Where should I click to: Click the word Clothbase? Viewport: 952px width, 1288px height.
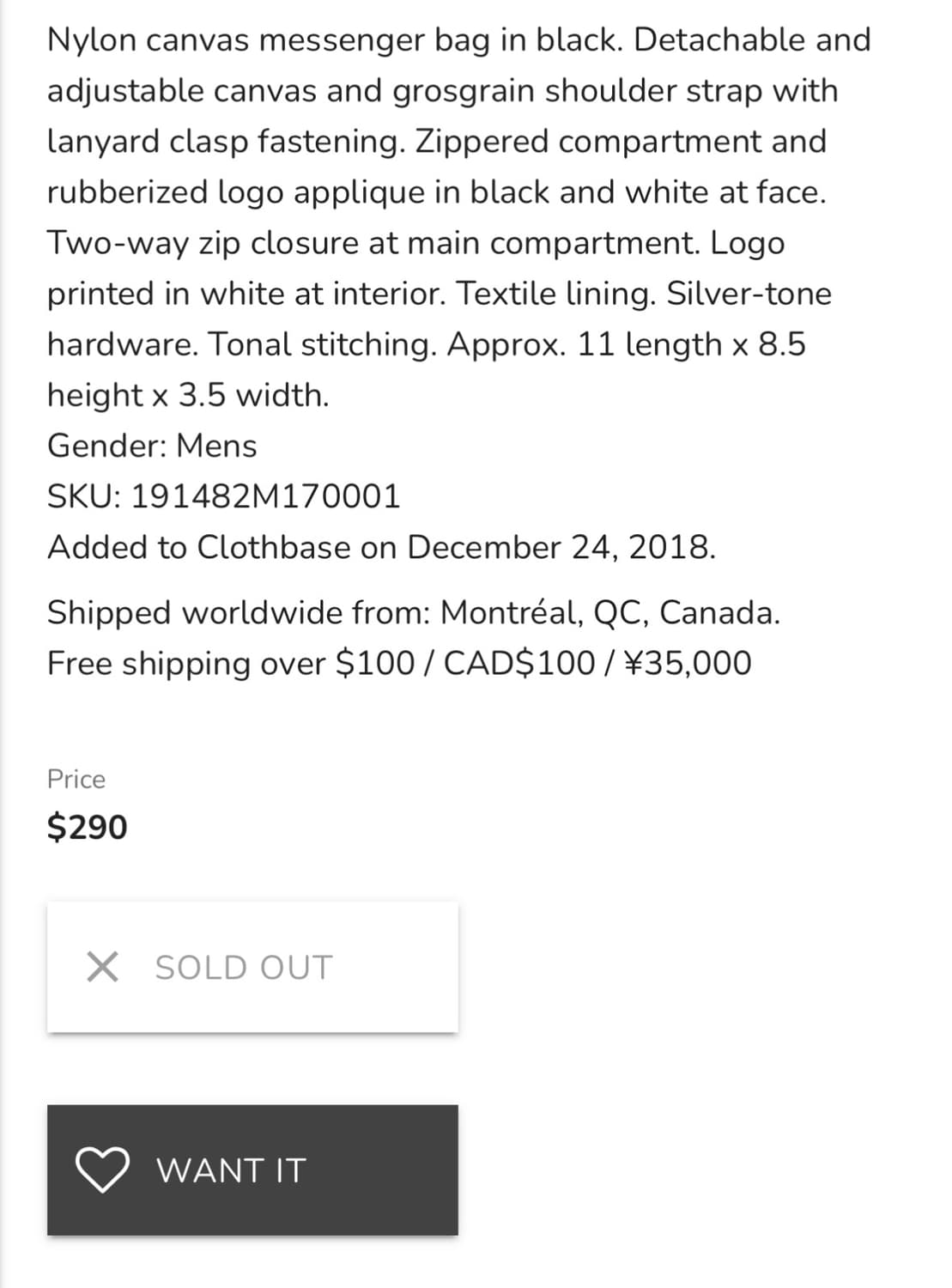[x=274, y=547]
